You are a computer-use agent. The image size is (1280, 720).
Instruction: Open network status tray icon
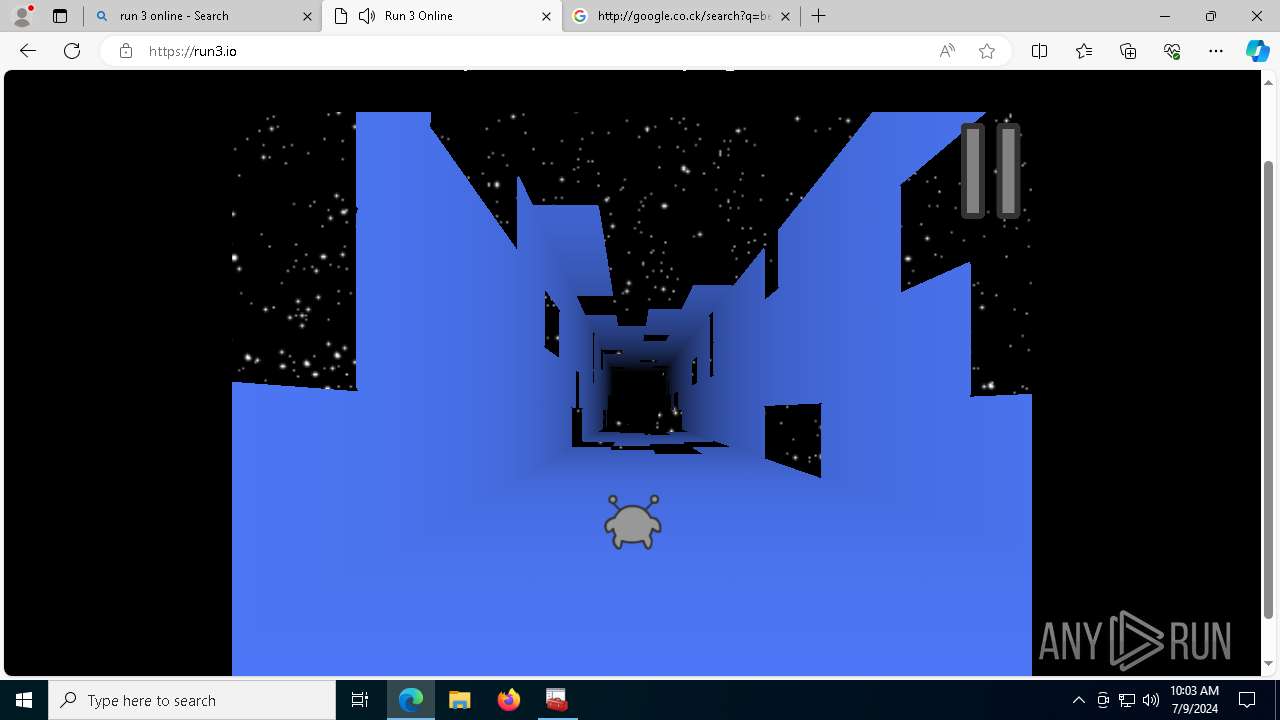1127,700
